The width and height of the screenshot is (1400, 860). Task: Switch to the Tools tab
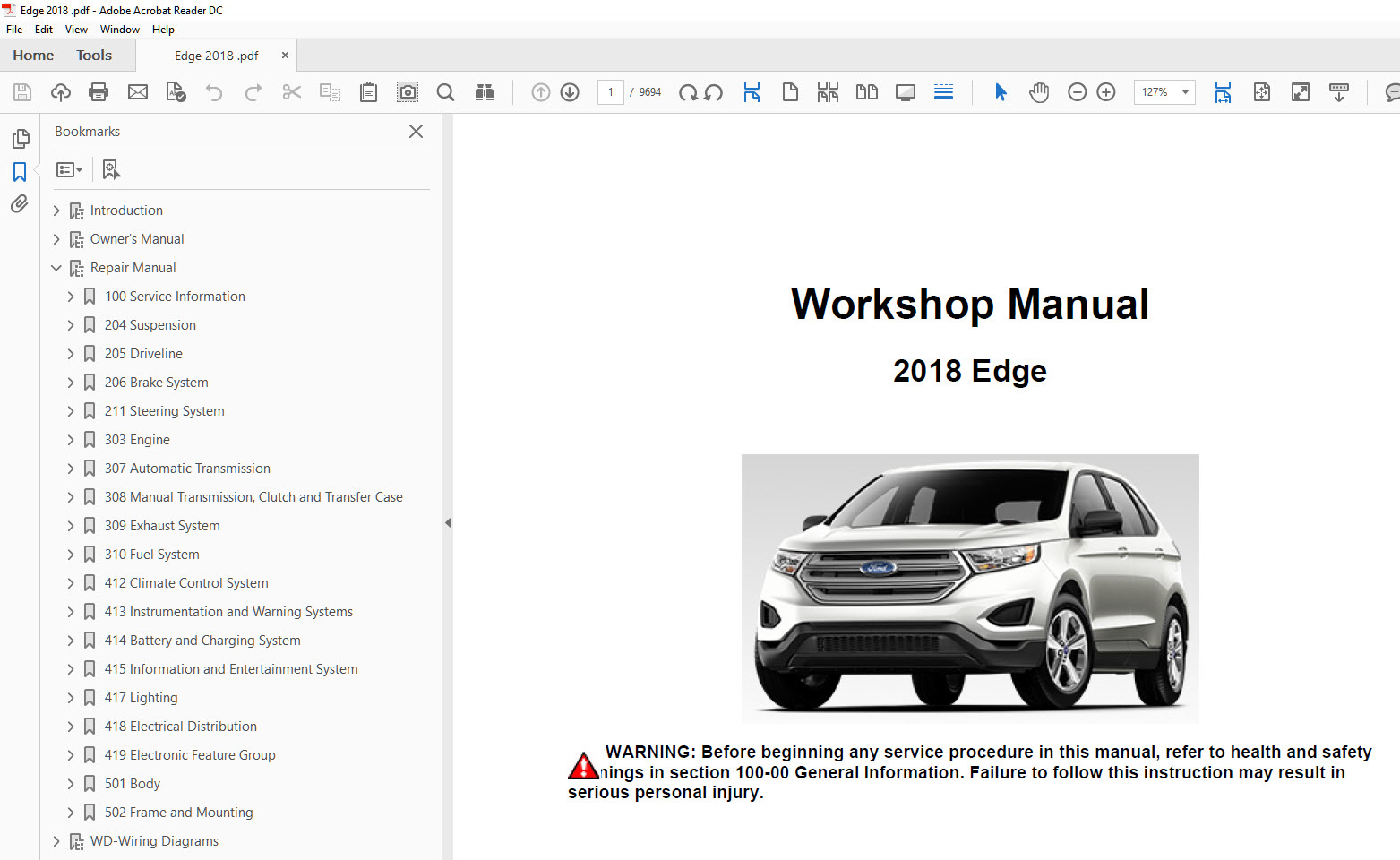pyautogui.click(x=94, y=56)
